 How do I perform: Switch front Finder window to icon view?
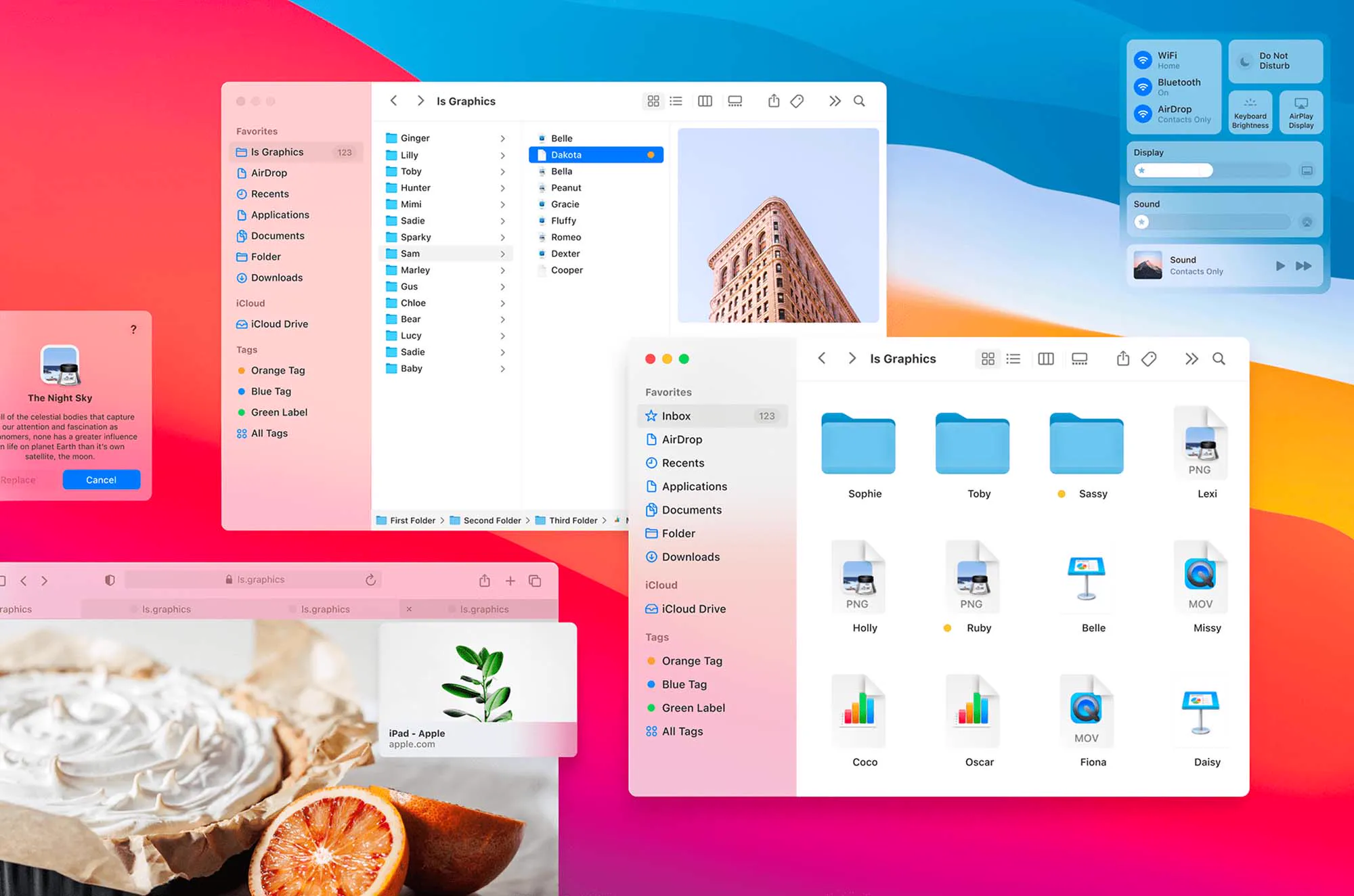[x=988, y=359]
